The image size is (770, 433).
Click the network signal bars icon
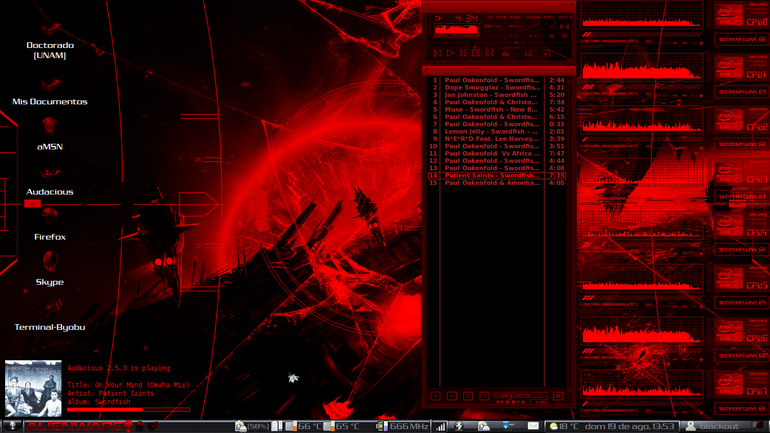(440, 426)
